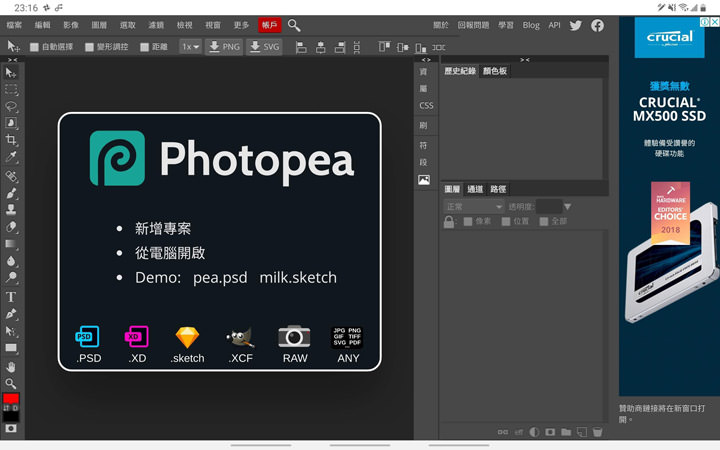Screen dimensions: 720x450
Task: Select the Path Select tool
Action: click(x=11, y=331)
